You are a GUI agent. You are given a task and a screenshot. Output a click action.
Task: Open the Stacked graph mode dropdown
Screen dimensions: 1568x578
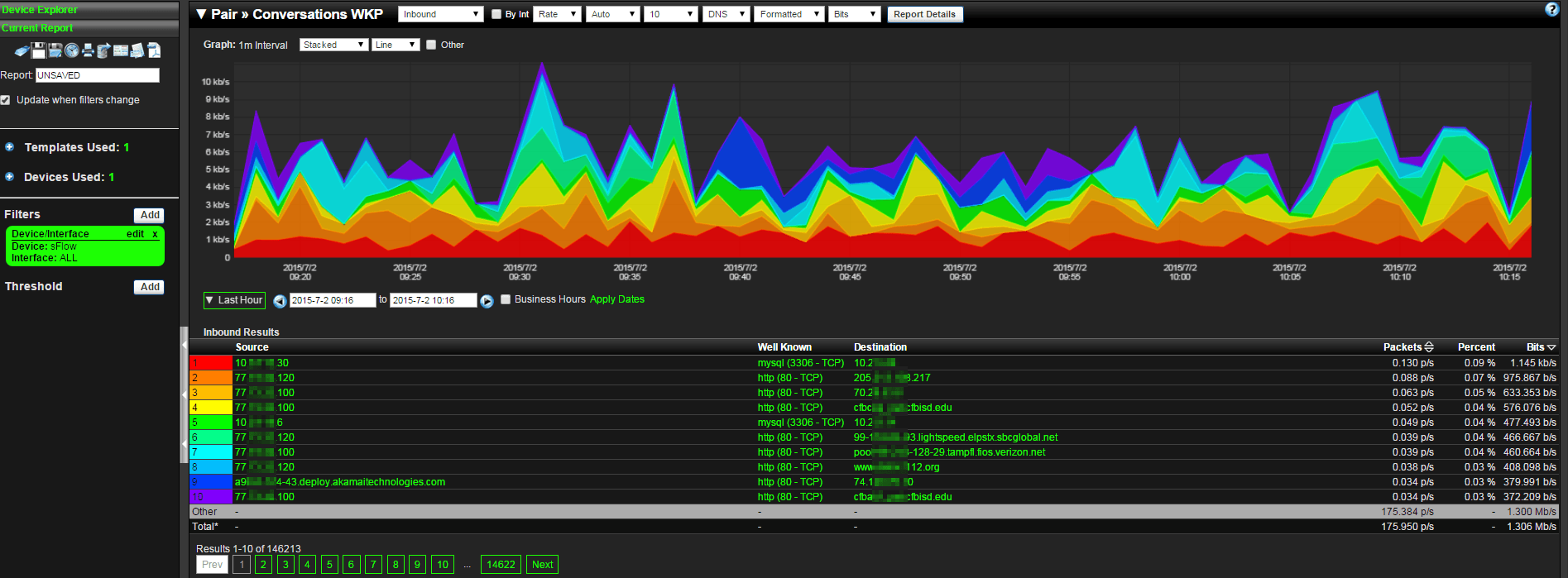tap(334, 45)
